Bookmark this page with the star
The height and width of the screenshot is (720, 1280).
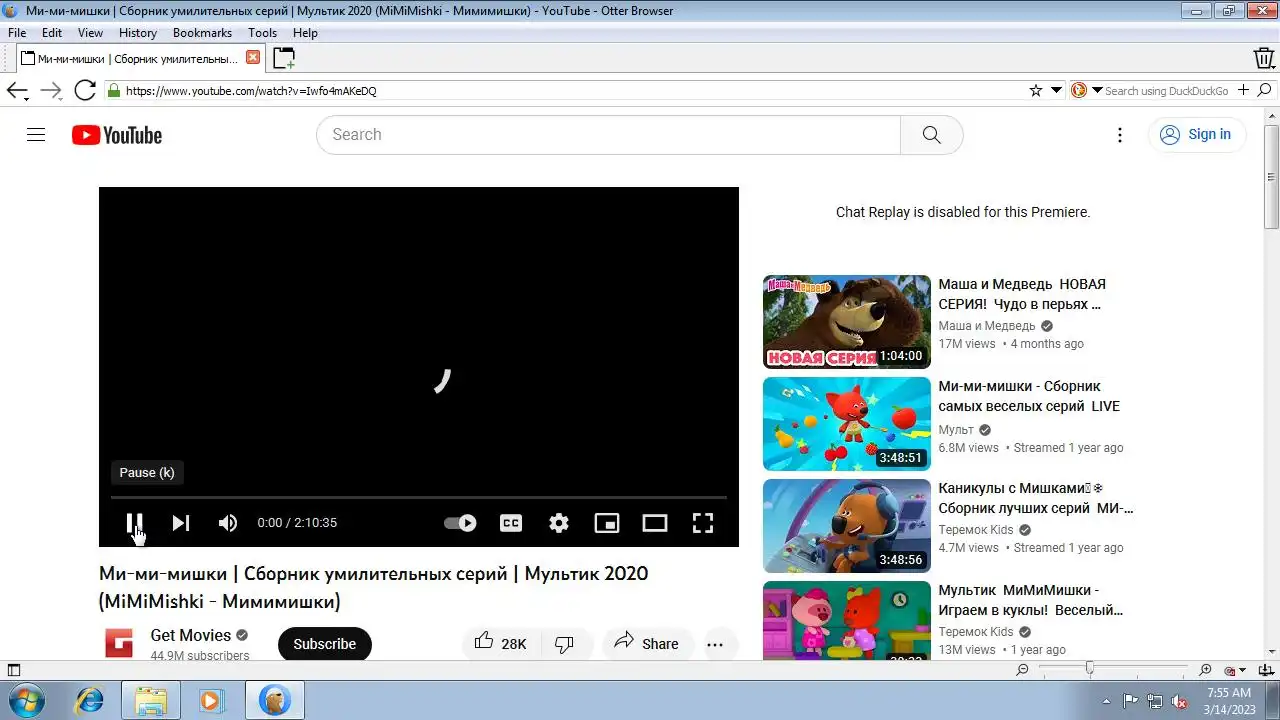click(1036, 91)
